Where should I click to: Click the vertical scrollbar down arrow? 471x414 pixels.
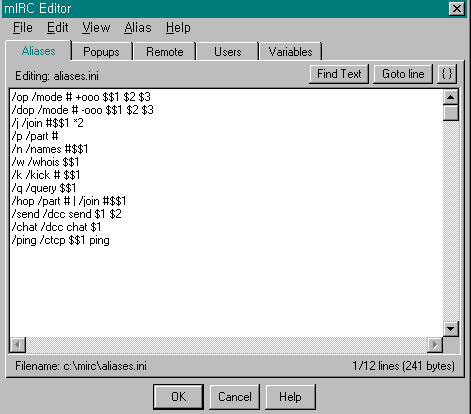(x=451, y=329)
